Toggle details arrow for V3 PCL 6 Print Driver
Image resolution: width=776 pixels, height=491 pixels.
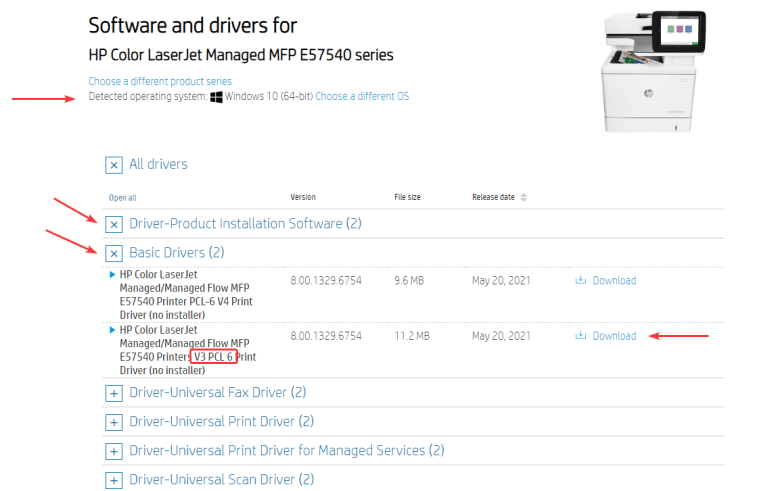click(x=112, y=329)
